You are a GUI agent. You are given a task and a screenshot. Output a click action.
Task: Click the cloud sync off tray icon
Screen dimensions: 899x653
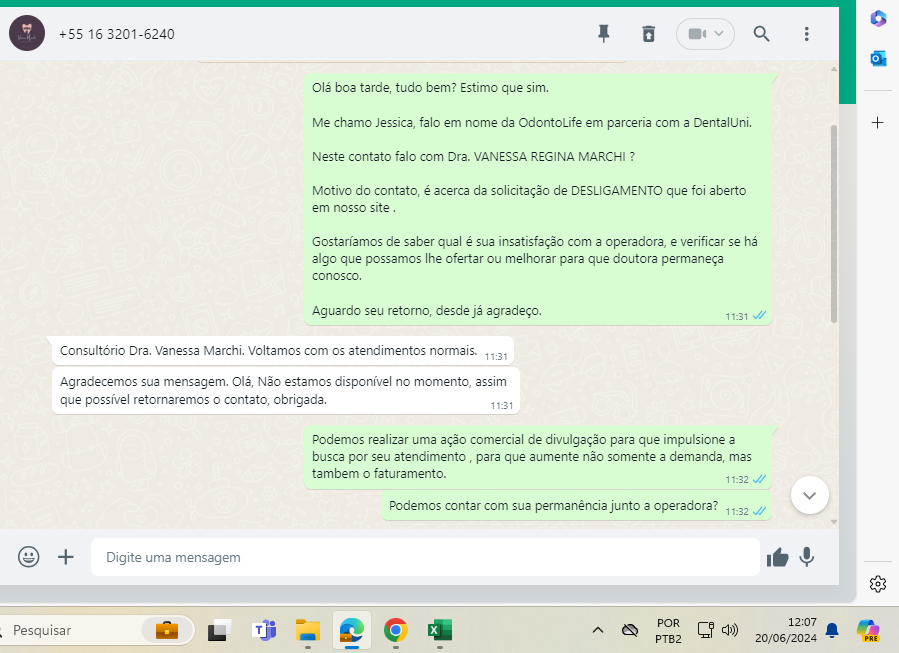(x=630, y=630)
